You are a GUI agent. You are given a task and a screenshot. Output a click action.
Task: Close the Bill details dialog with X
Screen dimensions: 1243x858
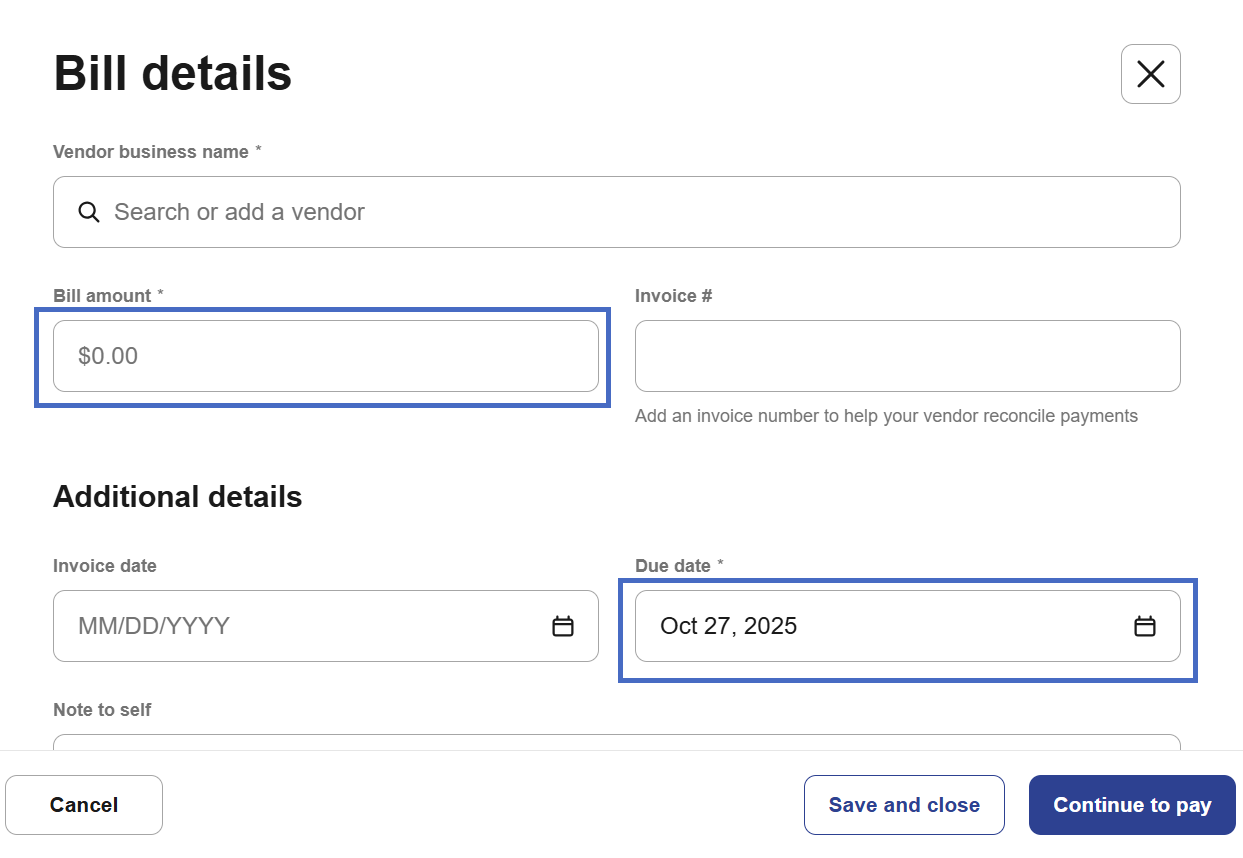click(1150, 74)
